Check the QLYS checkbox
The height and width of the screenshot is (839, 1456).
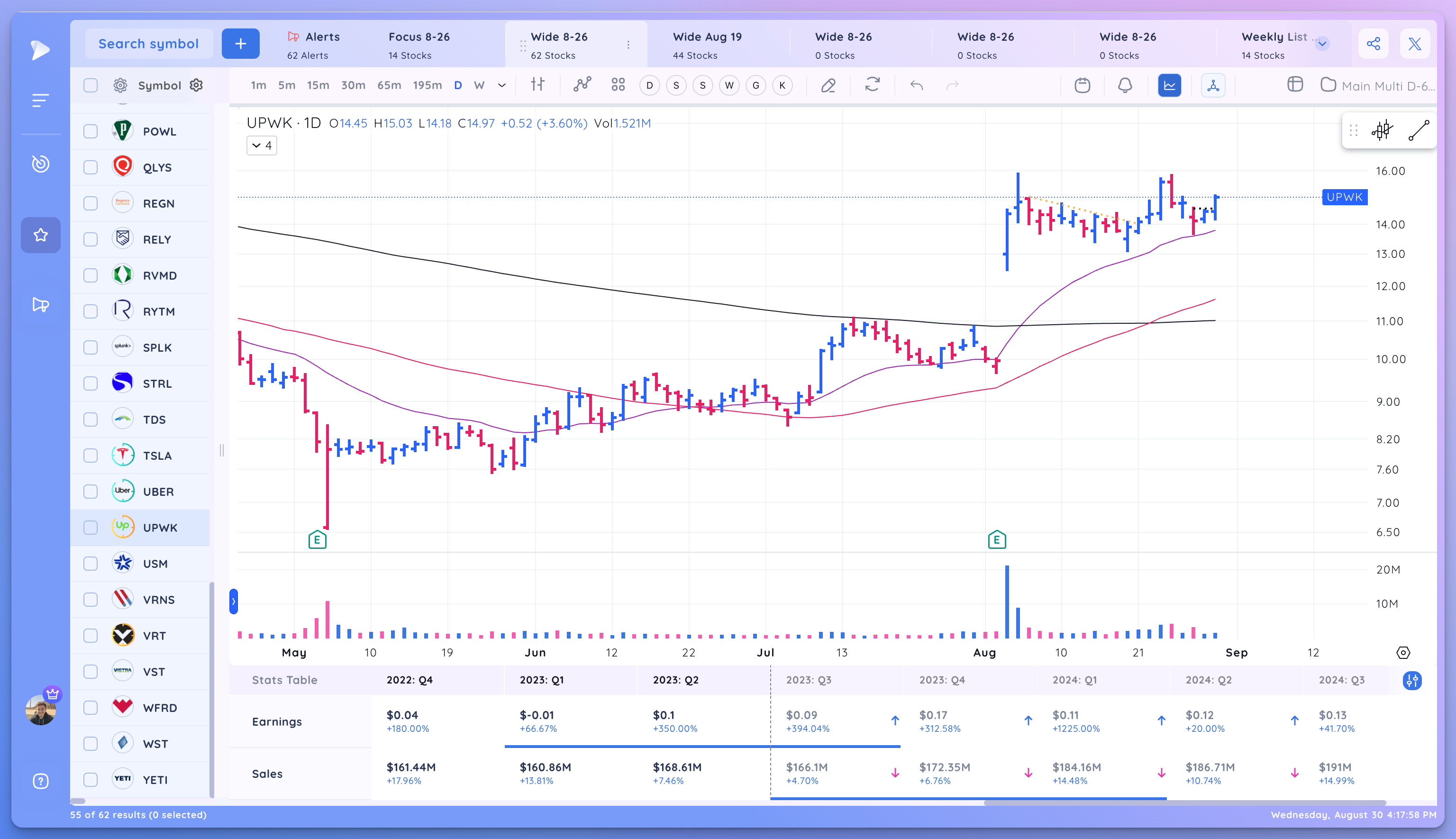[x=91, y=167]
